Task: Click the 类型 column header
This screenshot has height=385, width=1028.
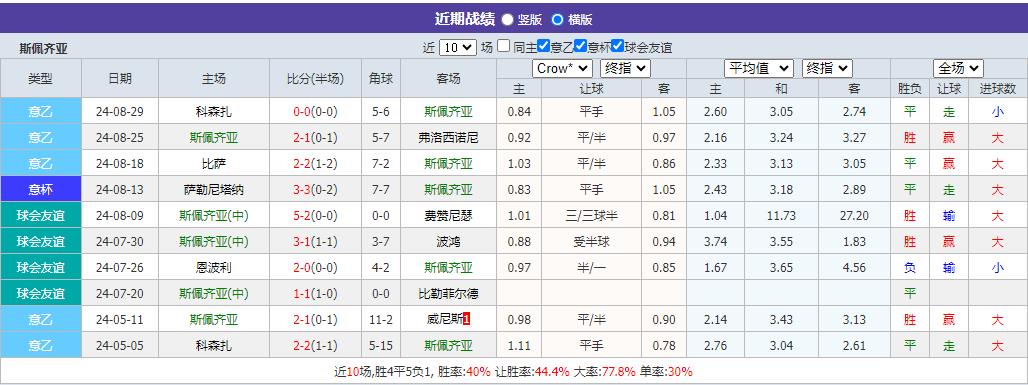Action: (x=41, y=79)
